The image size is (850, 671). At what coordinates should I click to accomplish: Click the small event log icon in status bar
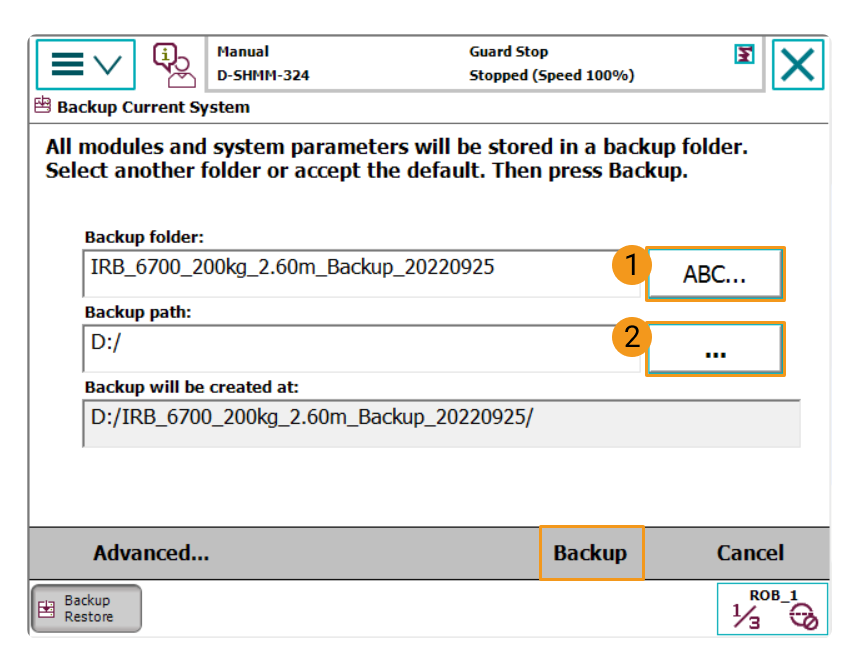(x=744, y=54)
